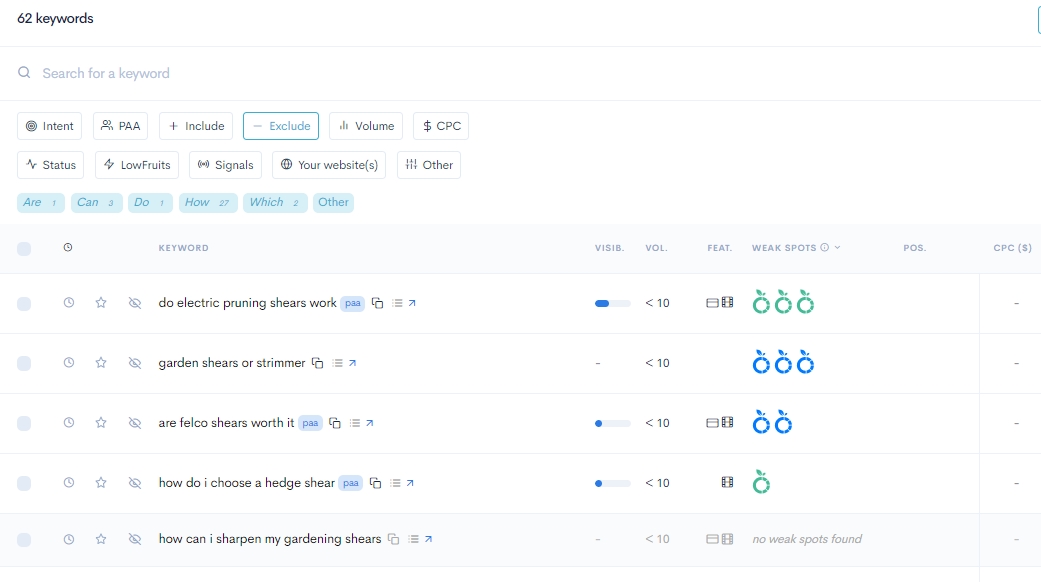Star the keyword 'garden shears or strimmer'

coord(101,362)
